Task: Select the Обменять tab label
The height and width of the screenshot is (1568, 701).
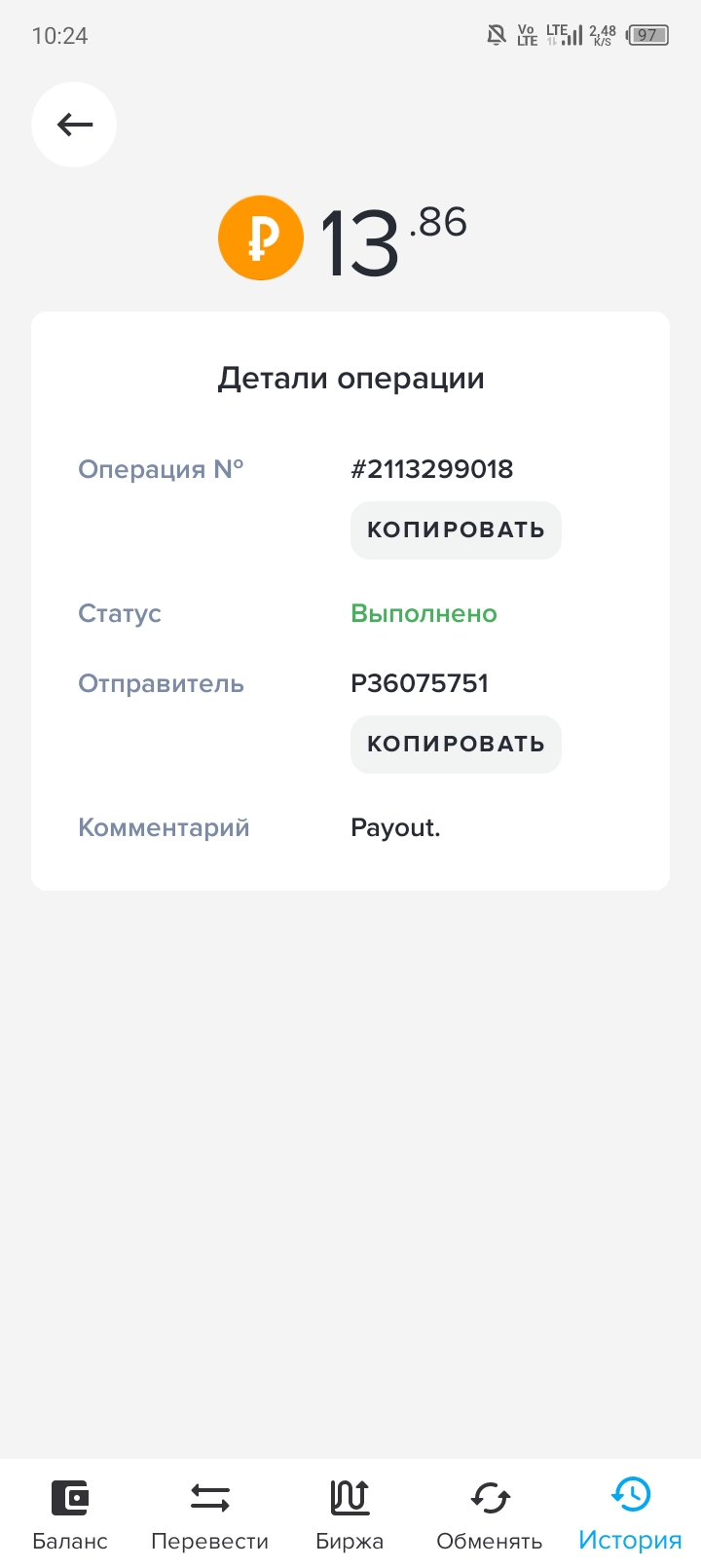Action: (490, 1542)
